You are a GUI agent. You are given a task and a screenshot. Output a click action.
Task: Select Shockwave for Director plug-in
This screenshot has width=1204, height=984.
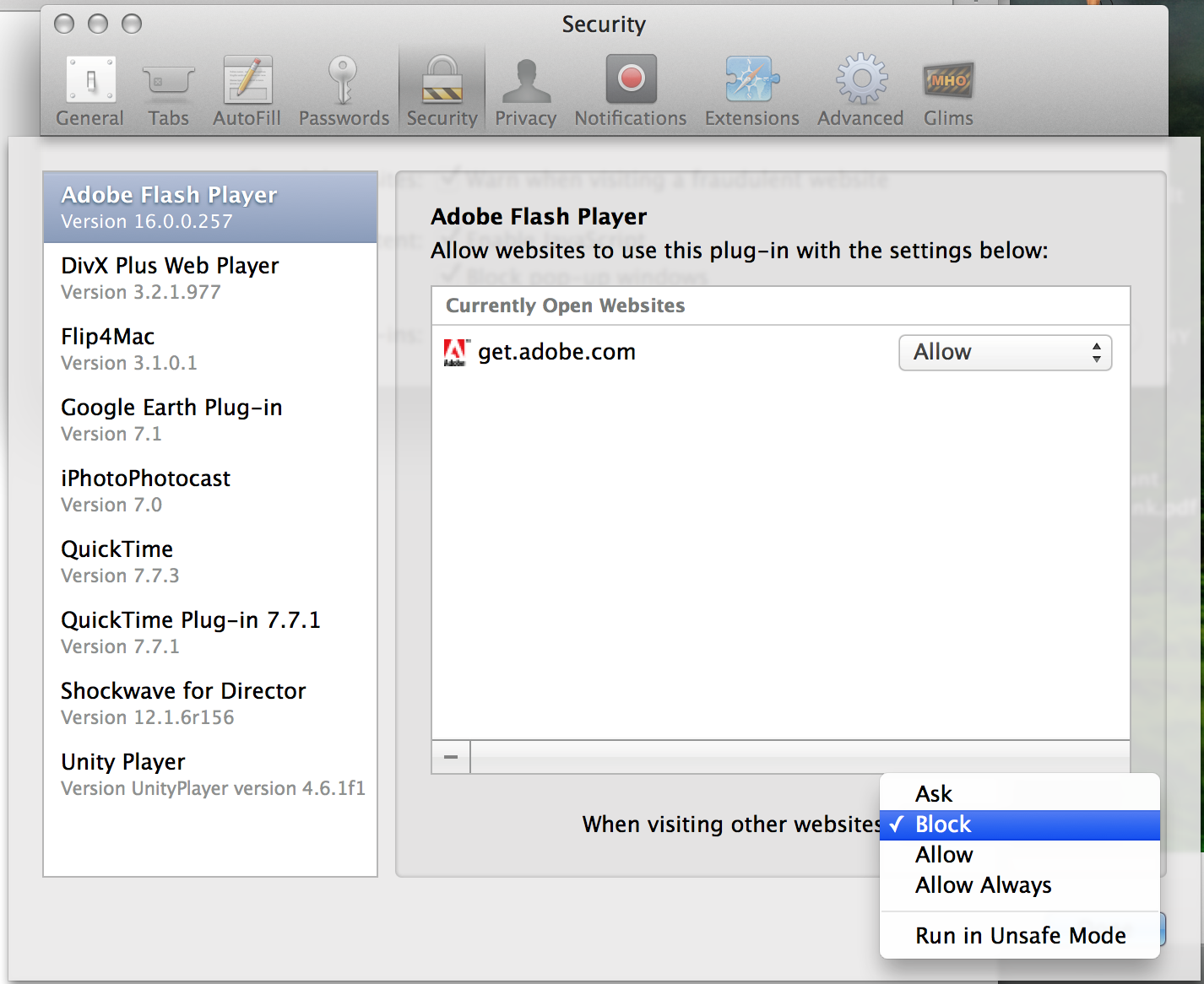coord(210,704)
